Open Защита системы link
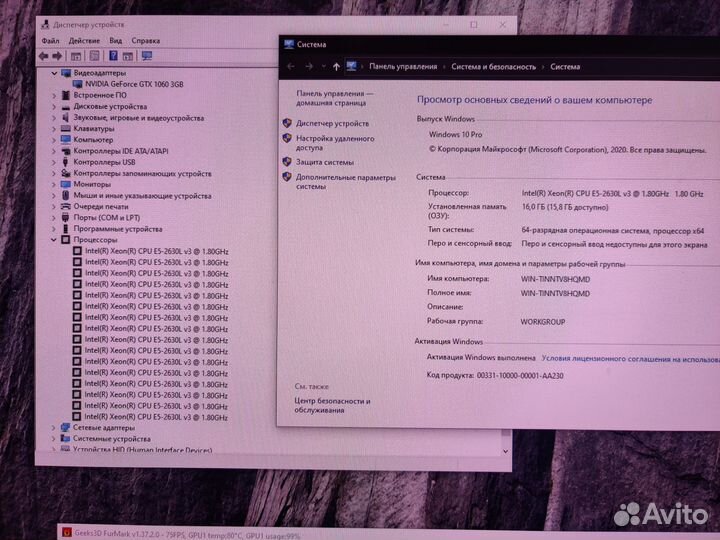 325,162
